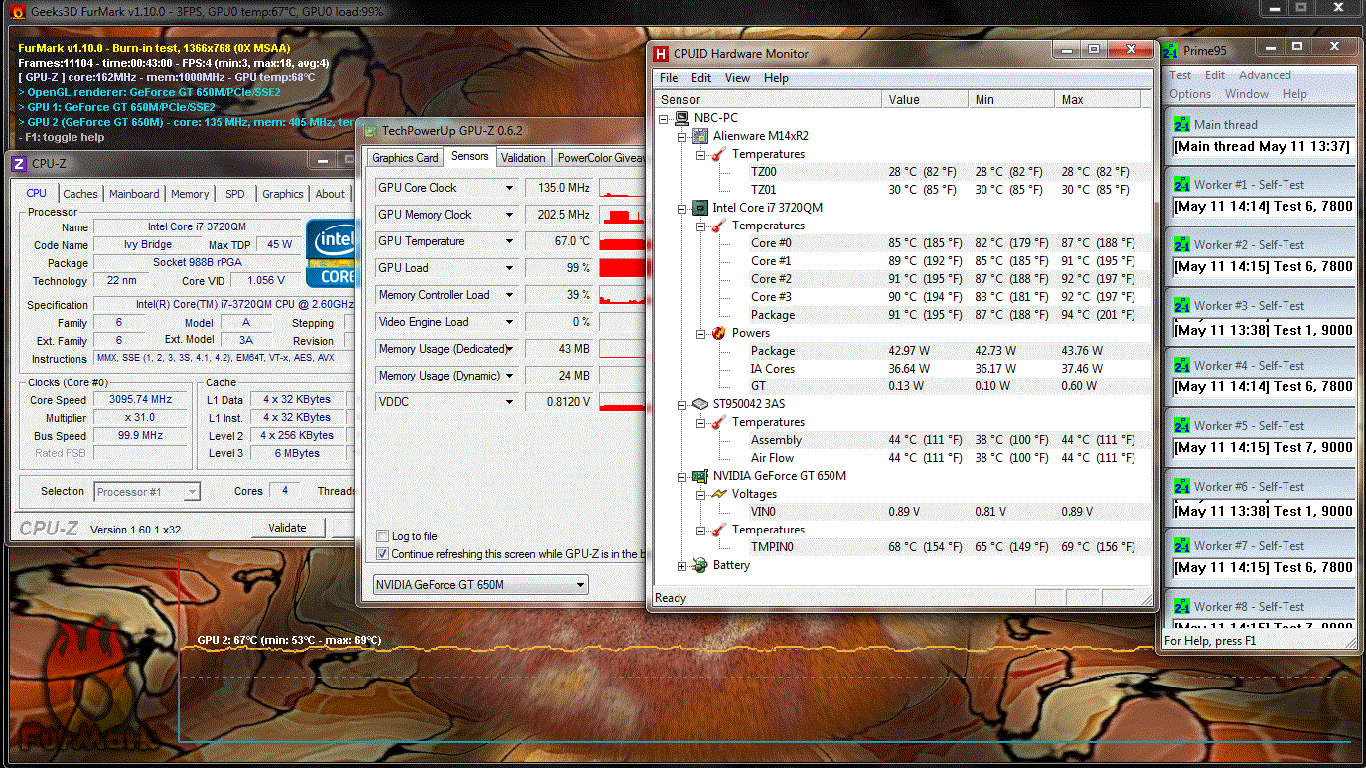Open the red H icon of Hardware Monitor
This screenshot has width=1366, height=768.
point(661,54)
